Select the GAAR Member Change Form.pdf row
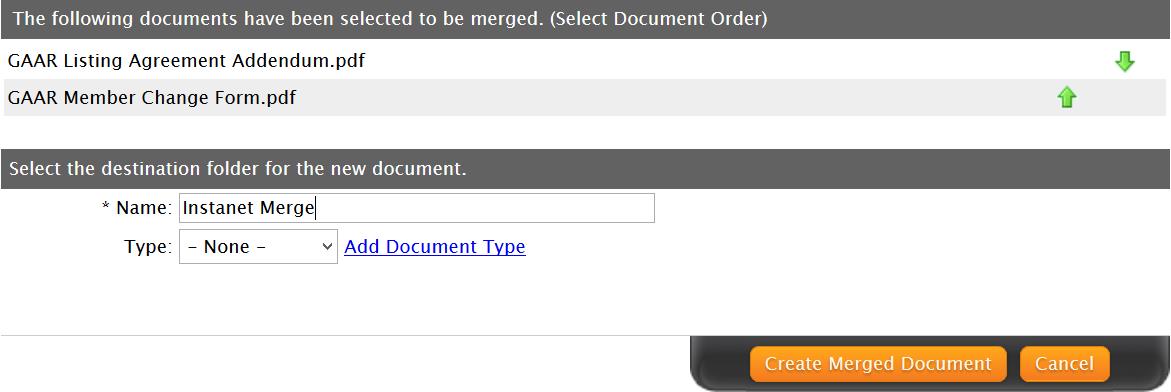1171x392 pixels. pos(585,97)
